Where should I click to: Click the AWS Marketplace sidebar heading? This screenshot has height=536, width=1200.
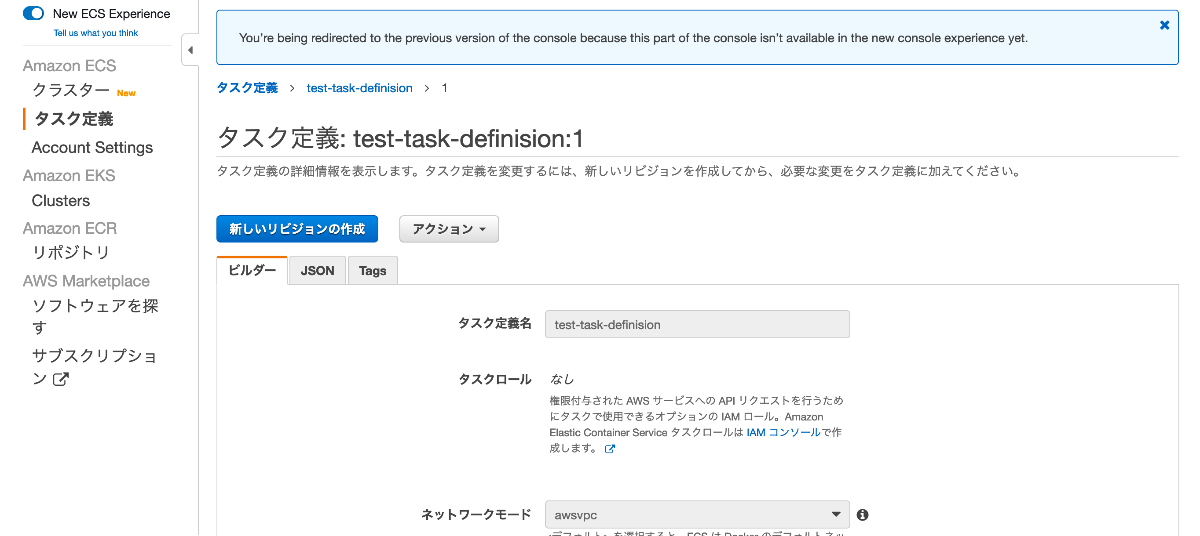(86, 281)
